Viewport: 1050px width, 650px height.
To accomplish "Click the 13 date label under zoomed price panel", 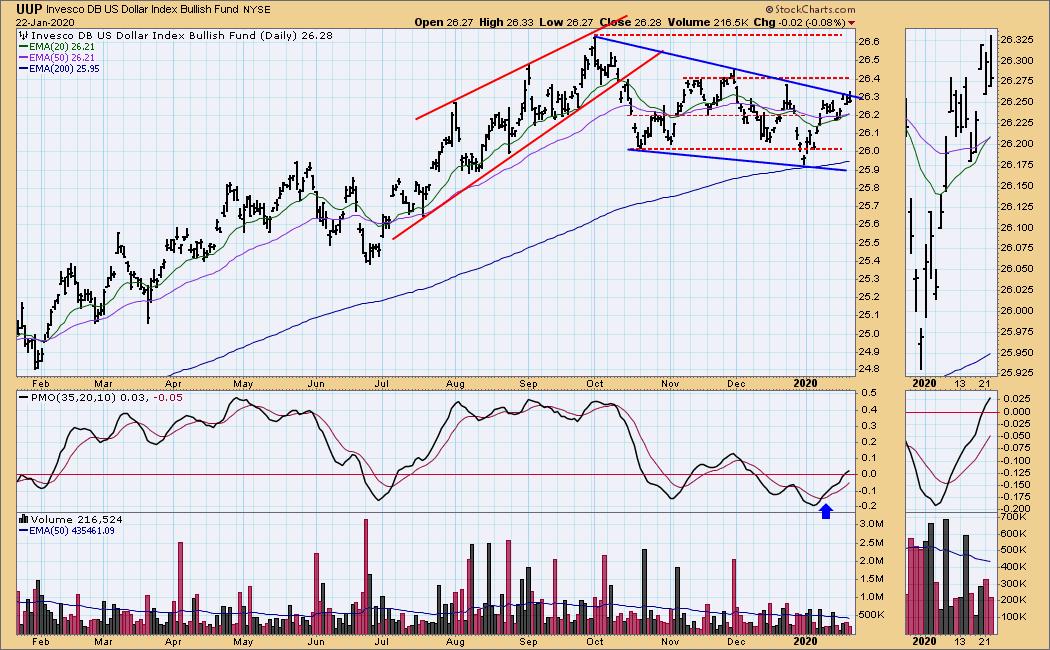I will coord(960,383).
